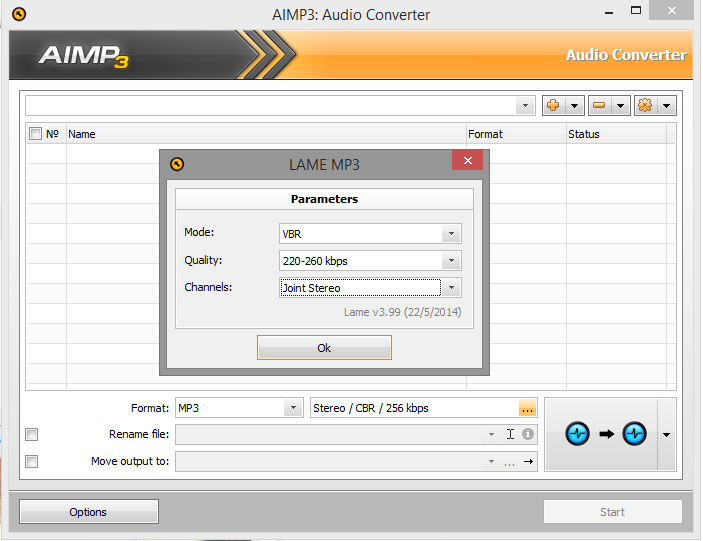The width and height of the screenshot is (703, 541).
Task: Click the convert mode button with blue icons
Action: coord(602,434)
